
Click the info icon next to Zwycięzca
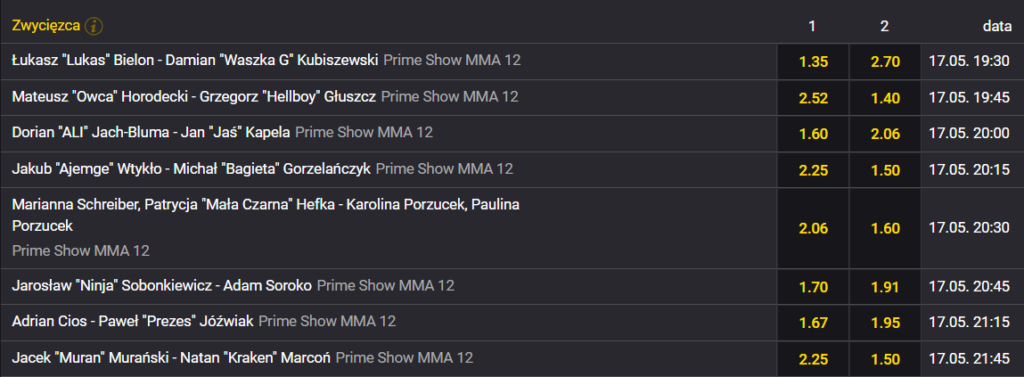coord(94,26)
